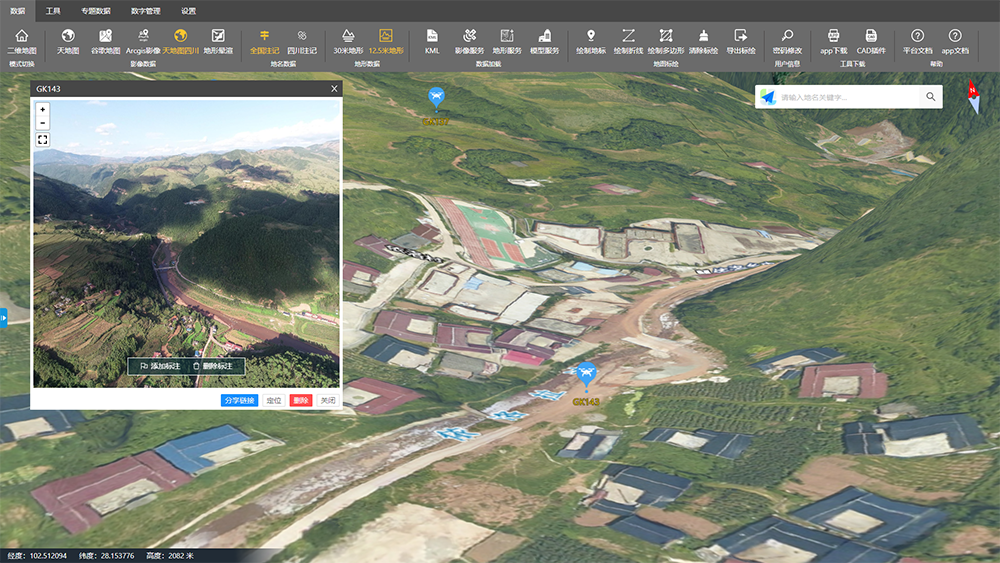Click the 添加标注 annotation button
Viewport: 1000px width, 563px height.
pyautogui.click(x=160, y=366)
